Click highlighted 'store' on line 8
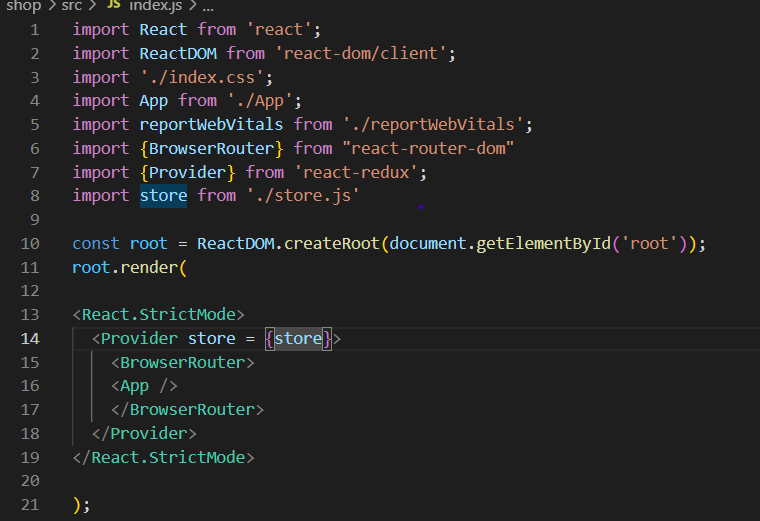760x521 pixels. (163, 196)
